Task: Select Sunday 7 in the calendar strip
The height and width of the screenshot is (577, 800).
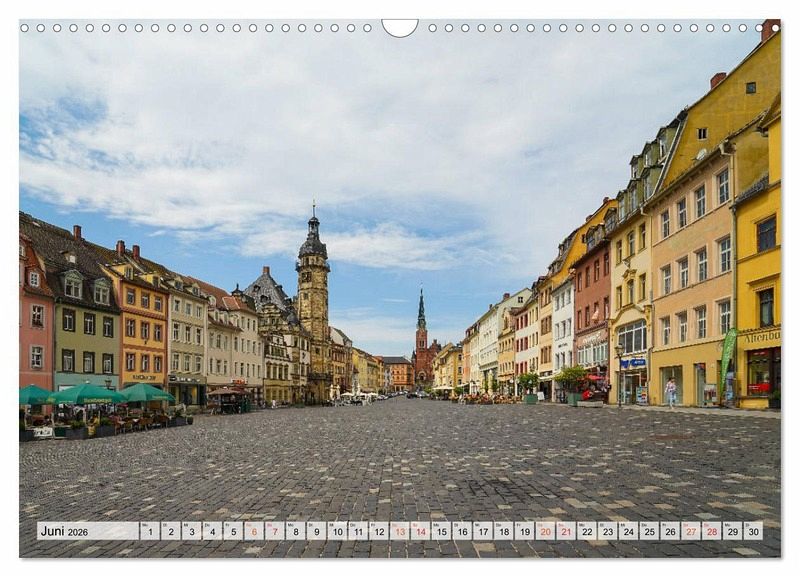Action: click(x=274, y=531)
